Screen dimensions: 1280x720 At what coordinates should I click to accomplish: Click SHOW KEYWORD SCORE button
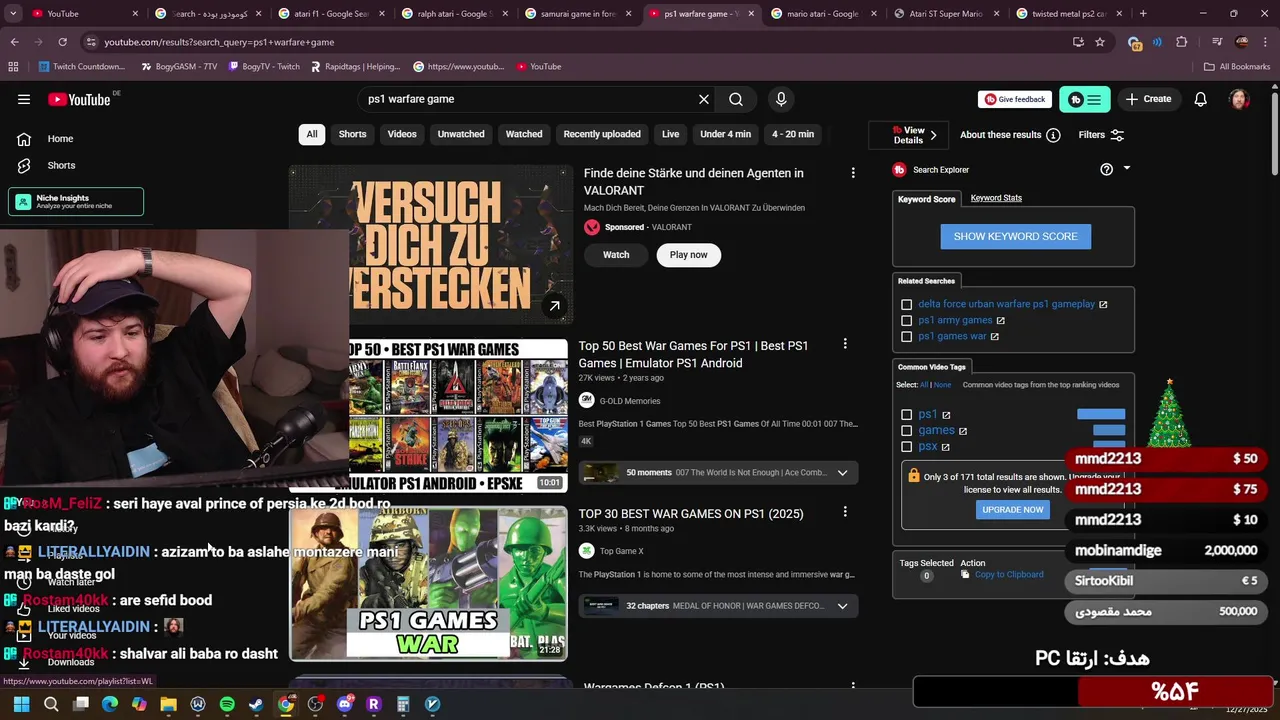[1015, 236]
